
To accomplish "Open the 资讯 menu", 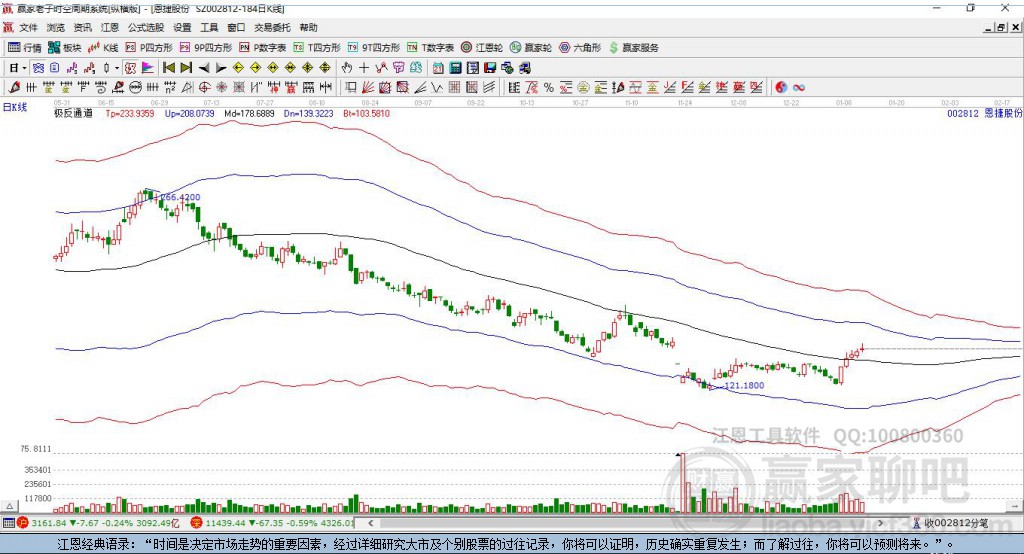I will 83,27.
